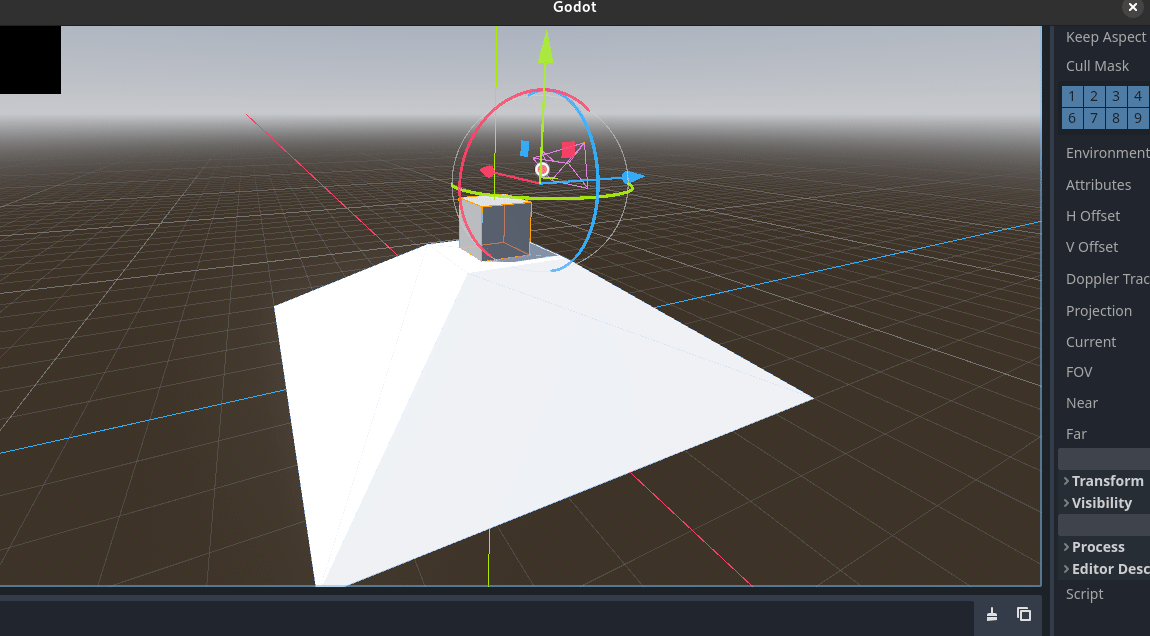Select the Environment property

click(1107, 152)
